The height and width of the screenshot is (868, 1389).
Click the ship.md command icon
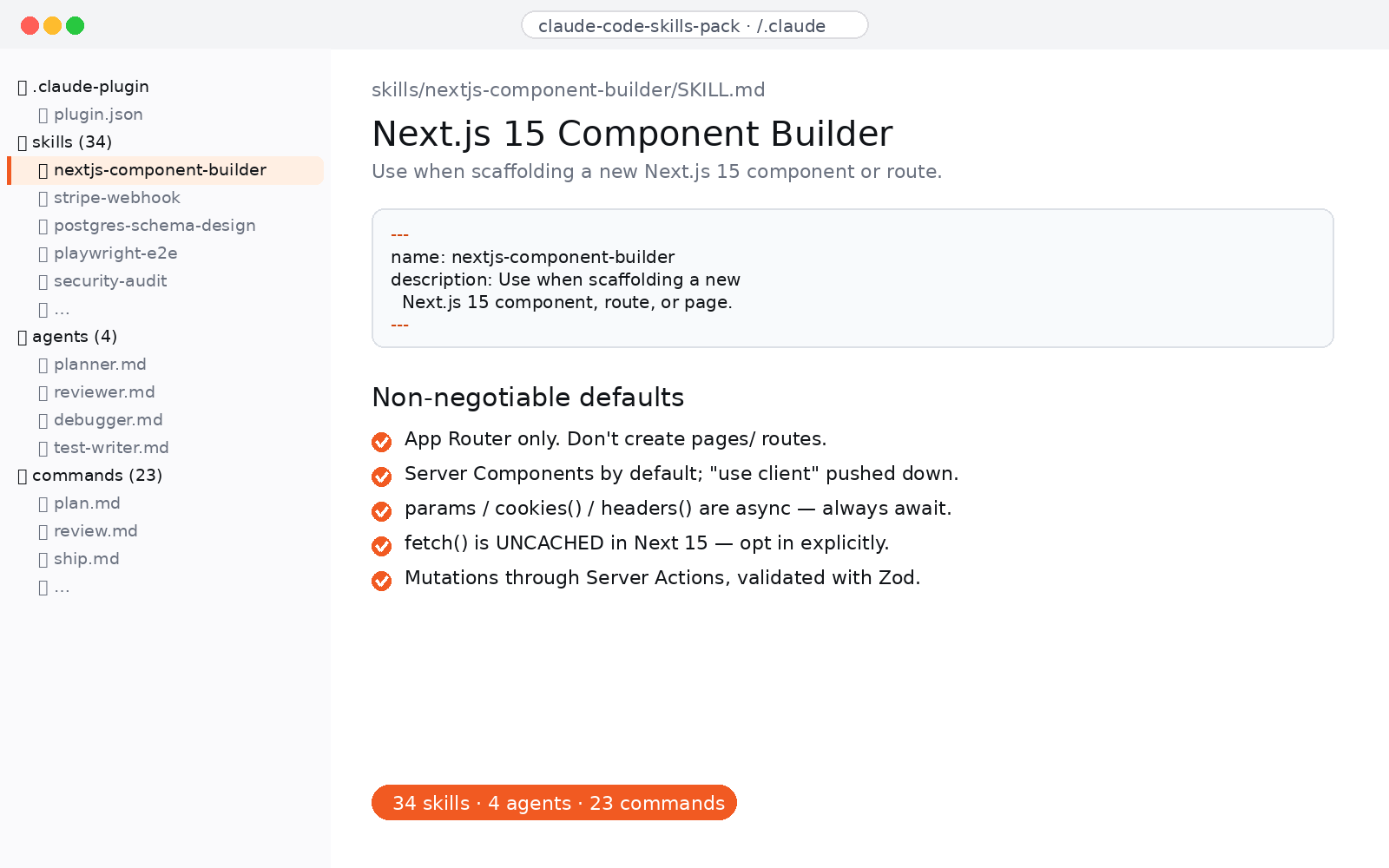click(x=43, y=559)
